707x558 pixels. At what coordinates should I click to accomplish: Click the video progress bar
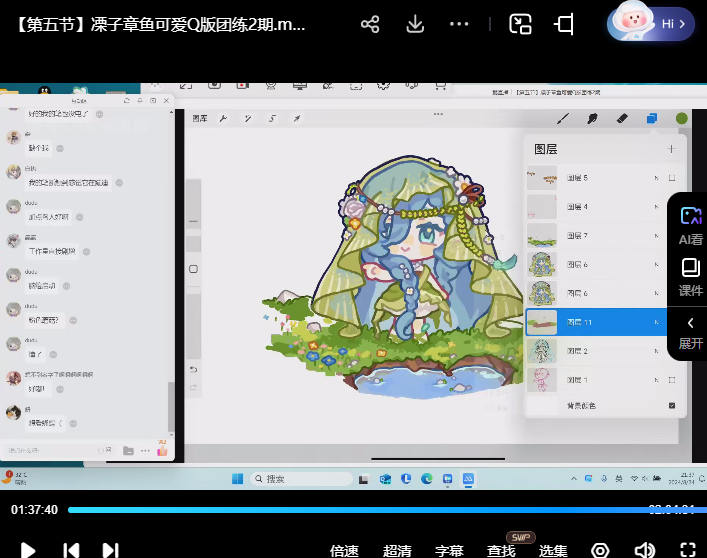(x=350, y=510)
